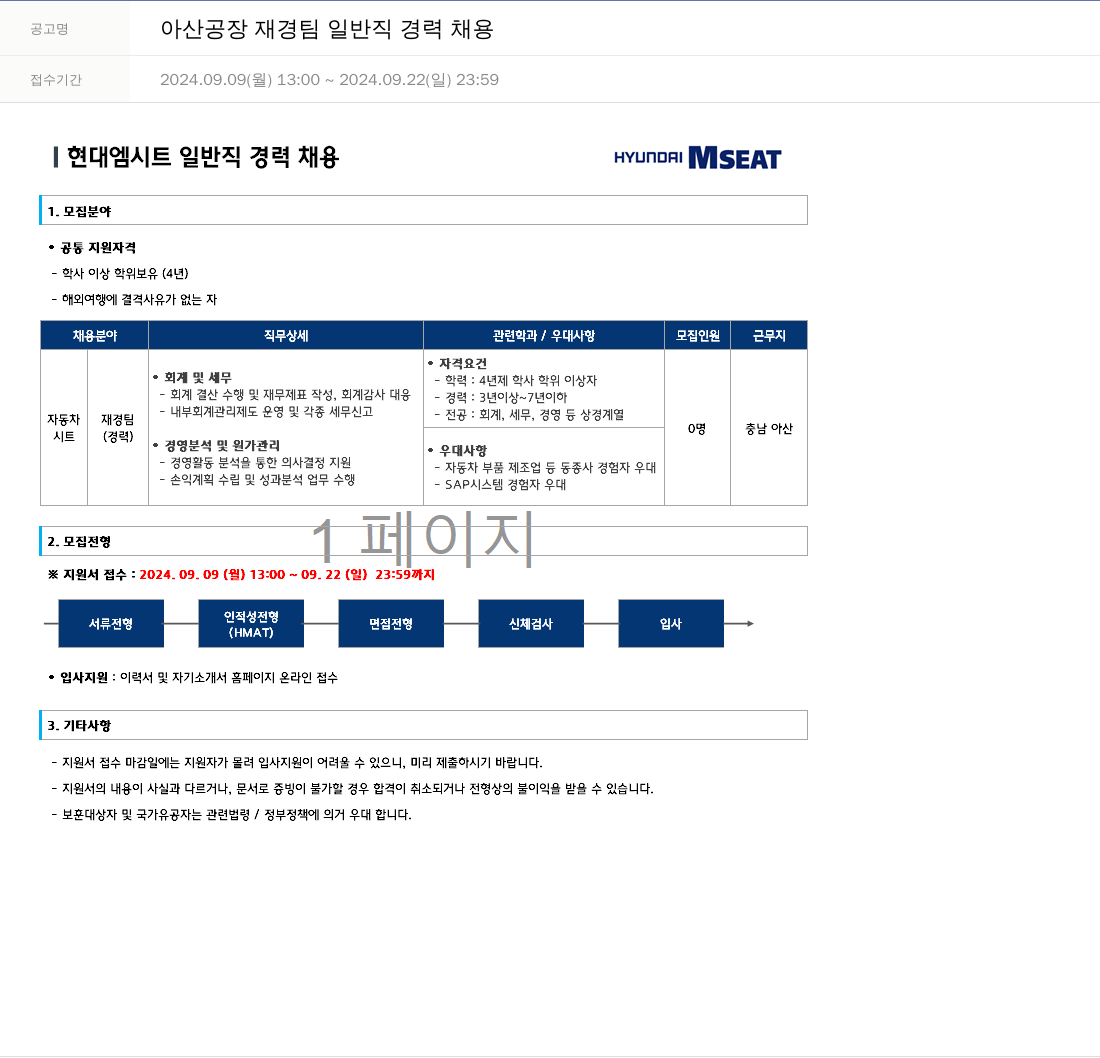Click the '직무상세' table column header
This screenshot has height=1058, width=1100.
click(286, 335)
